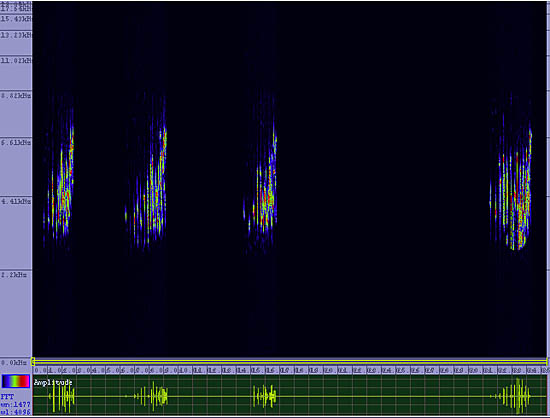
Task: Click the first call burst in the spectrogram
Action: (60, 175)
